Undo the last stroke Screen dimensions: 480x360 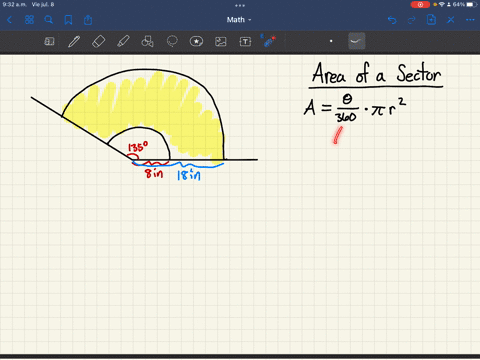(392, 20)
